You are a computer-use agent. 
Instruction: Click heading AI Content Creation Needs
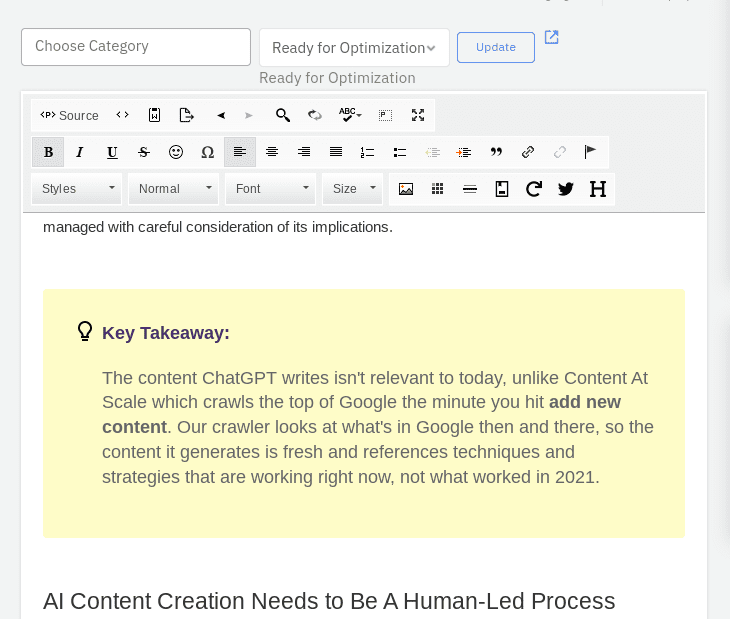[x=329, y=601]
